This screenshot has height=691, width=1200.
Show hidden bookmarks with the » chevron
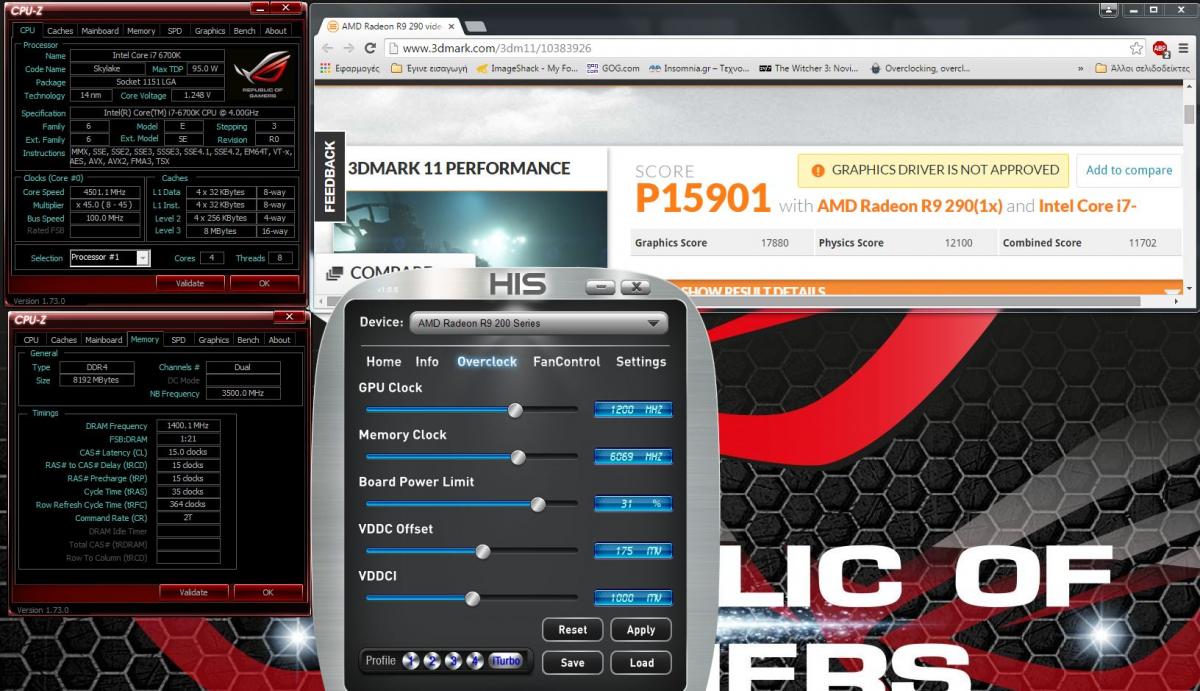pyautogui.click(x=1080, y=68)
